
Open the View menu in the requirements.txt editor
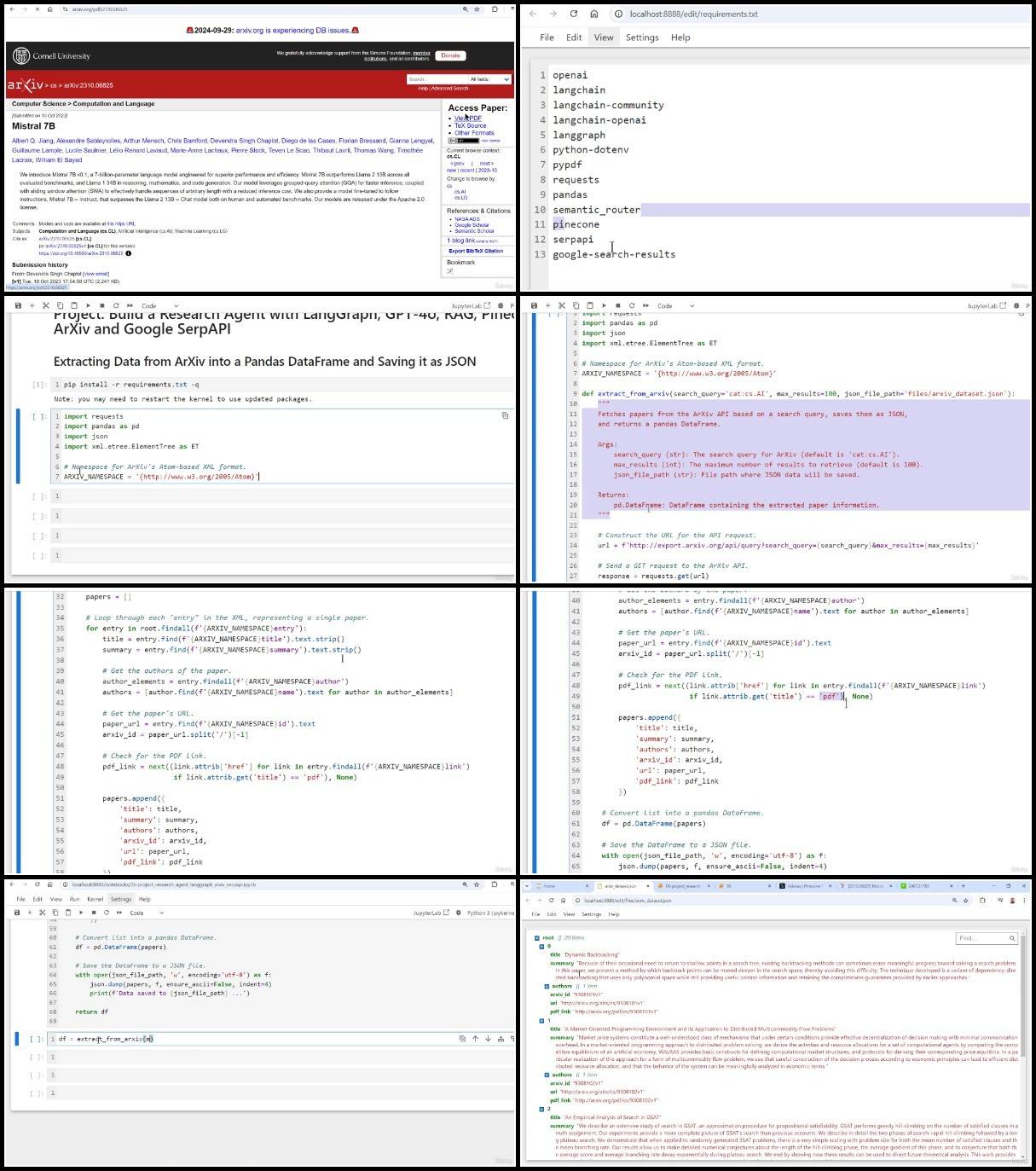point(604,38)
